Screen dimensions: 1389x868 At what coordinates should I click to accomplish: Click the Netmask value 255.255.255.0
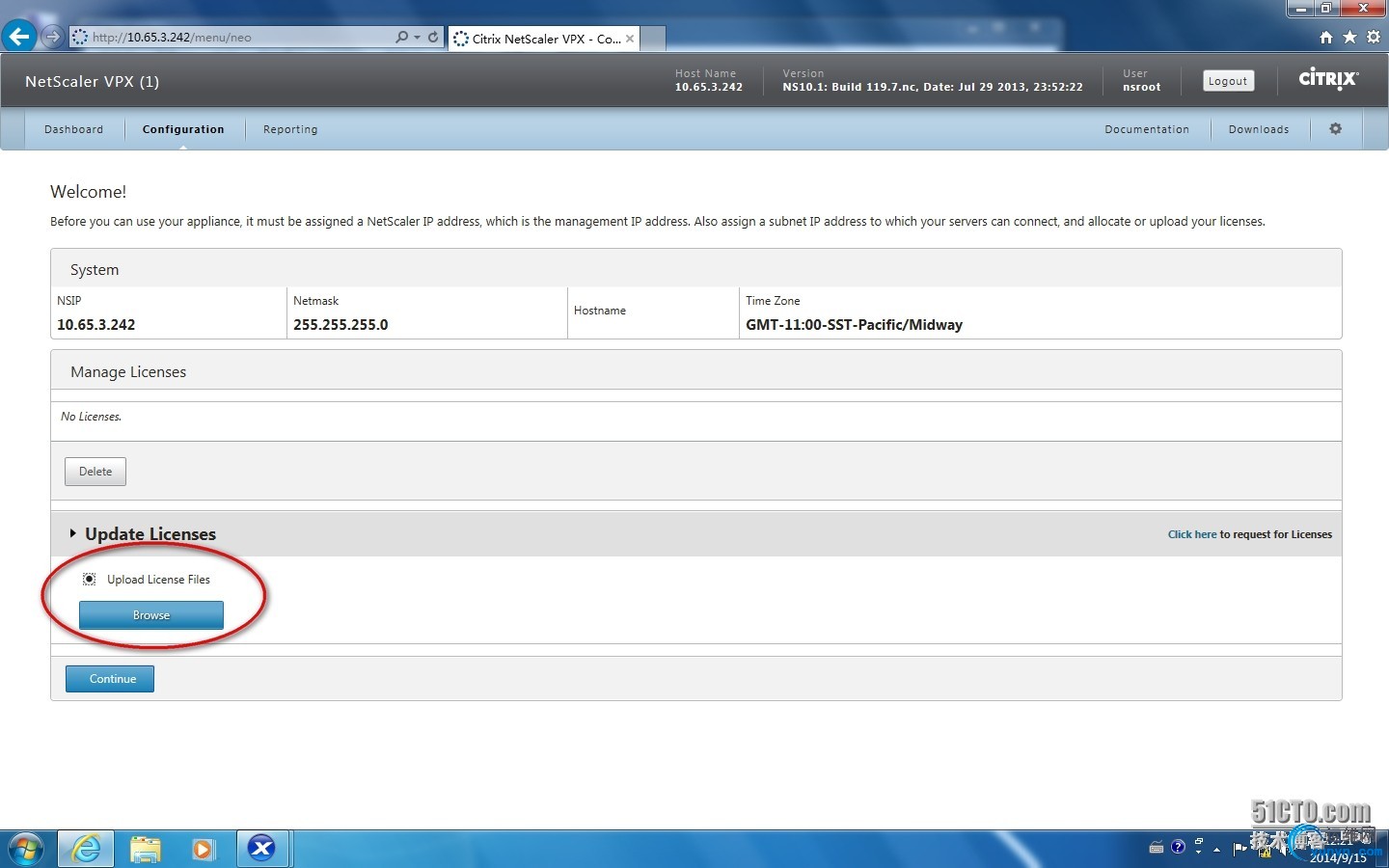(x=340, y=325)
